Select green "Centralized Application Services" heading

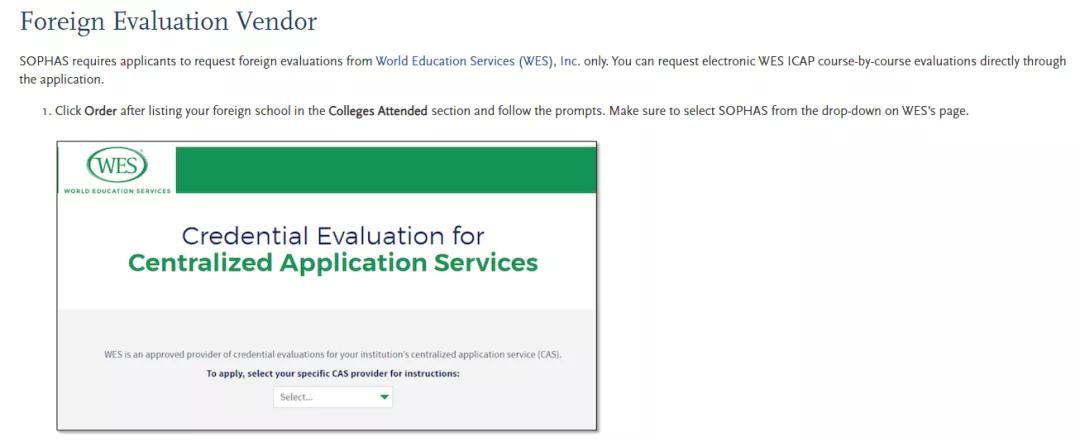(333, 263)
